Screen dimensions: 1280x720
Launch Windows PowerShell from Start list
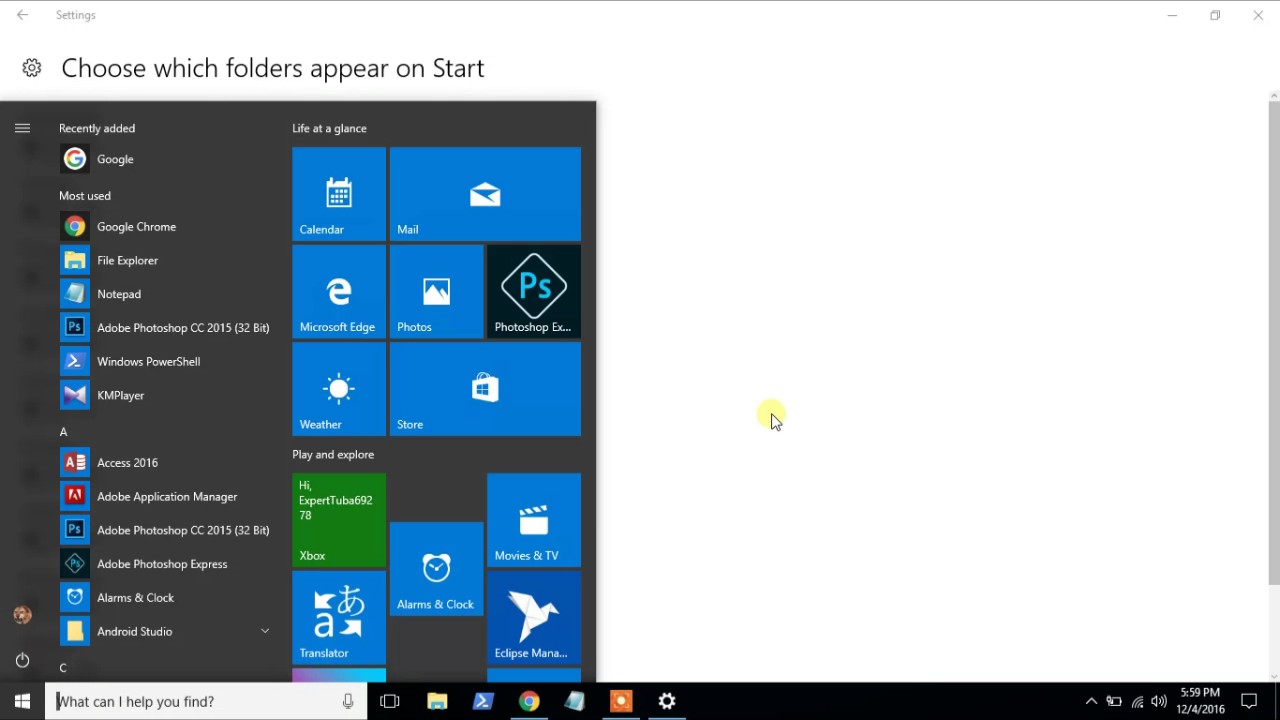tap(165, 361)
